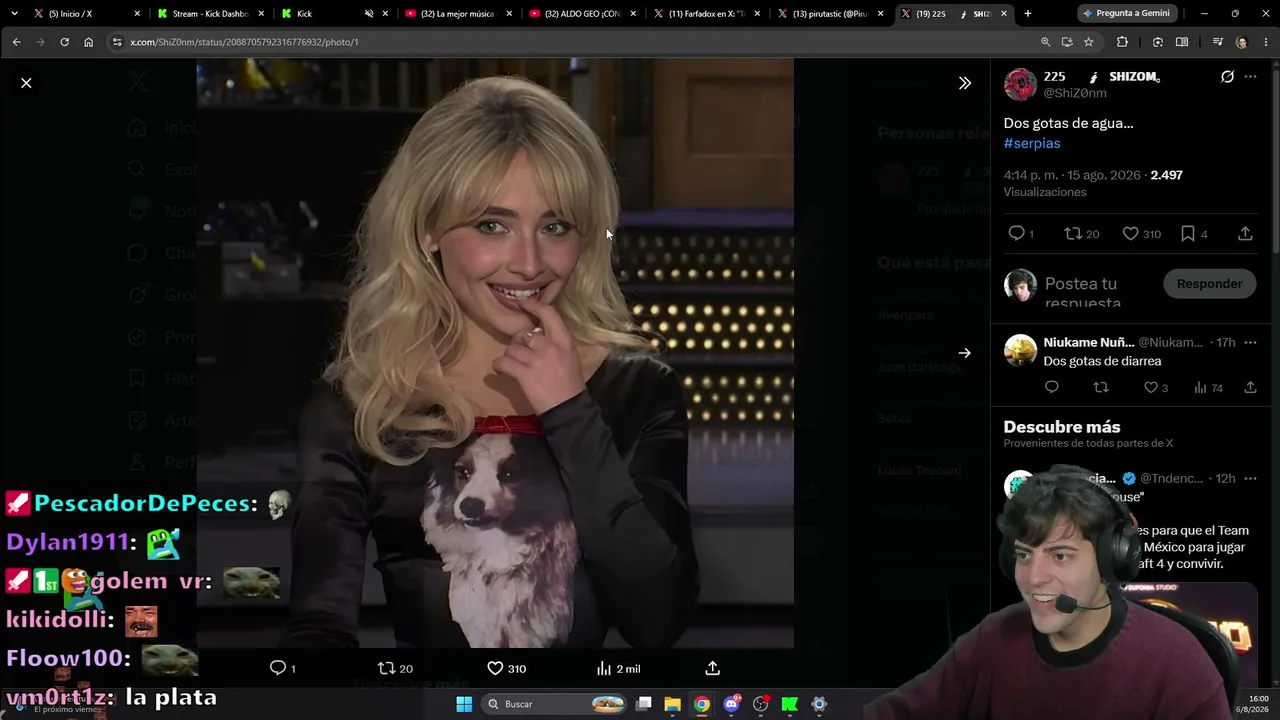
Task: View site information icon in the address bar
Action: [x=117, y=42]
